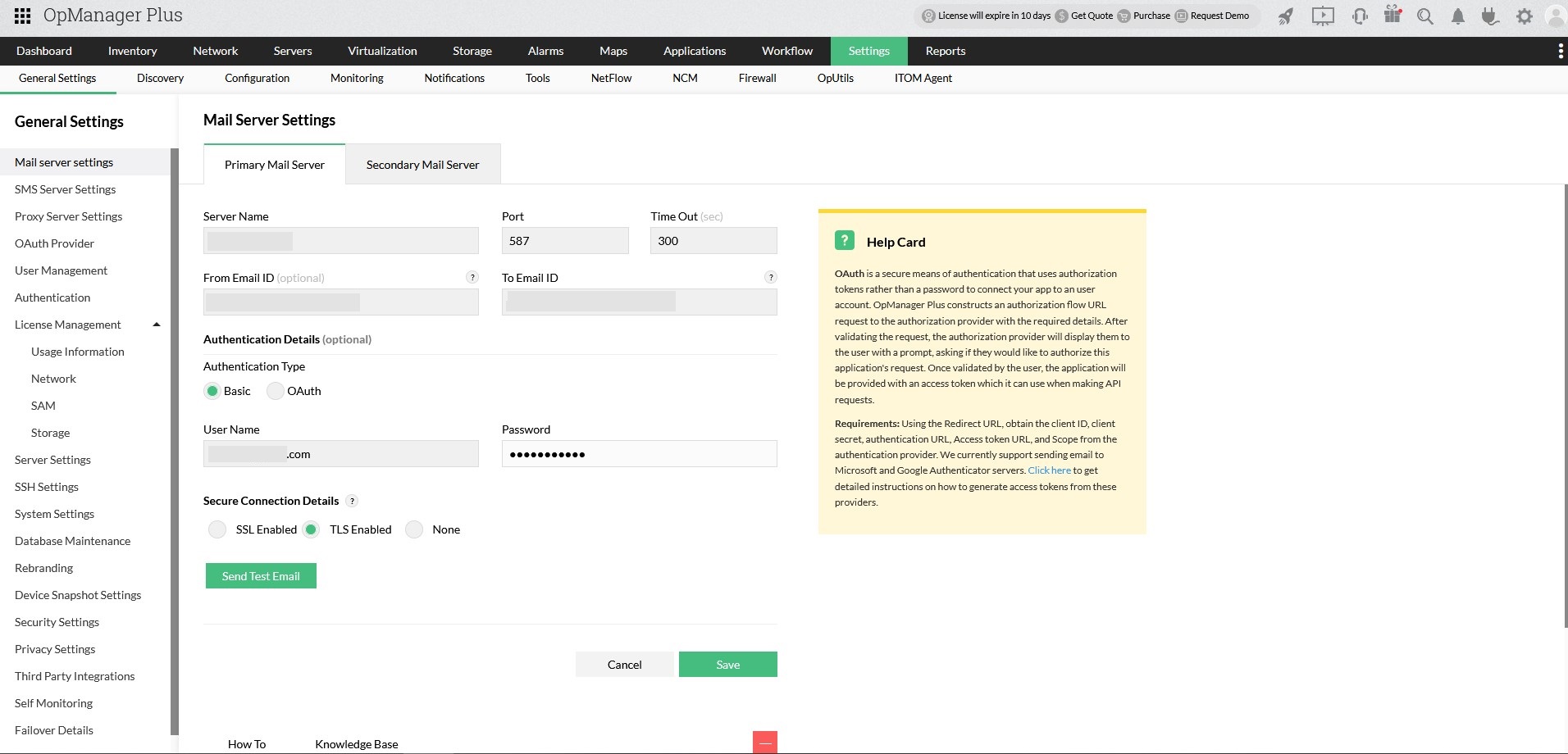The width and height of the screenshot is (1568, 754).
Task: Click the shopping cart Purchase icon
Action: pos(1124,16)
